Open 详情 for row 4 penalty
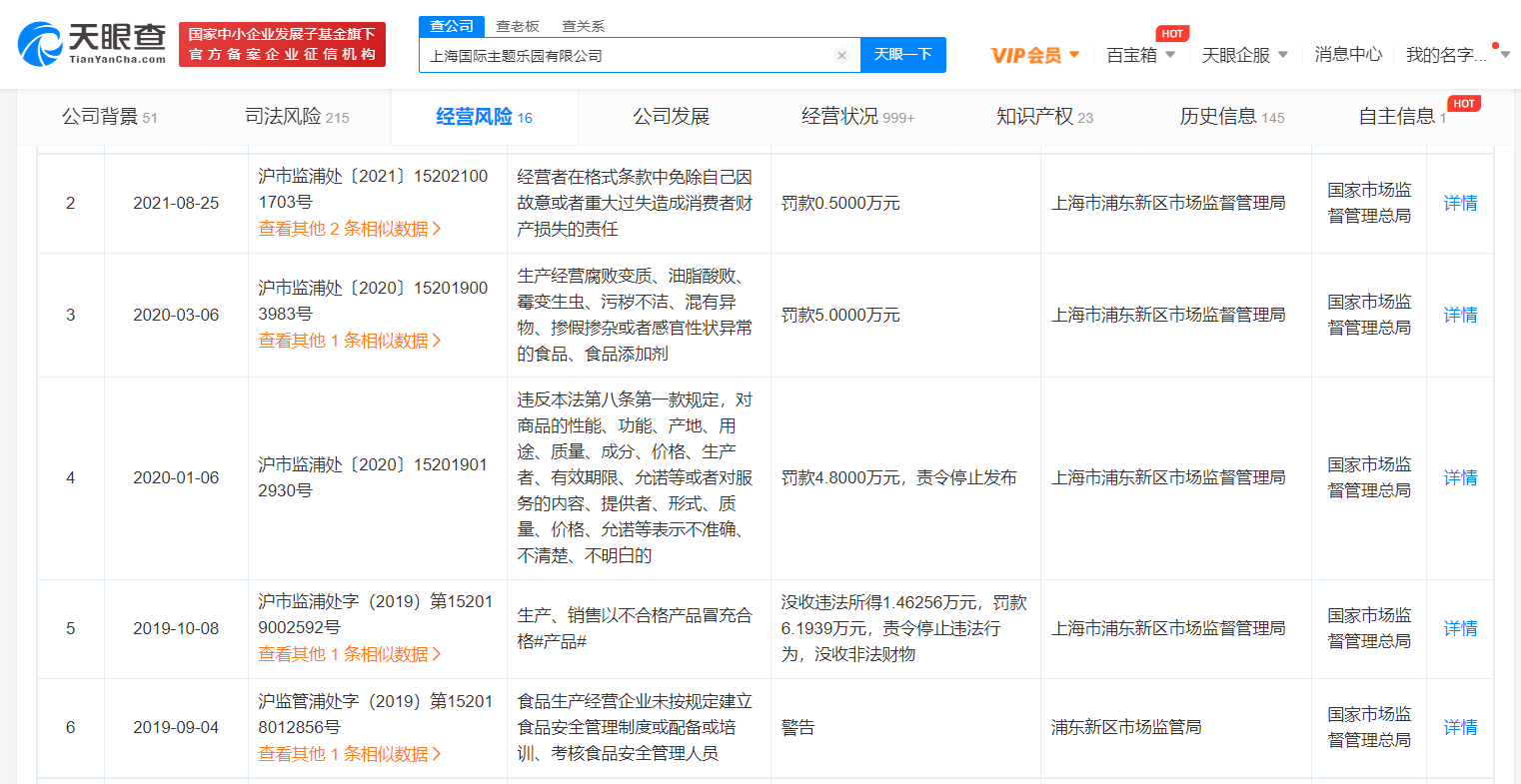The image size is (1521, 784). (x=1460, y=477)
